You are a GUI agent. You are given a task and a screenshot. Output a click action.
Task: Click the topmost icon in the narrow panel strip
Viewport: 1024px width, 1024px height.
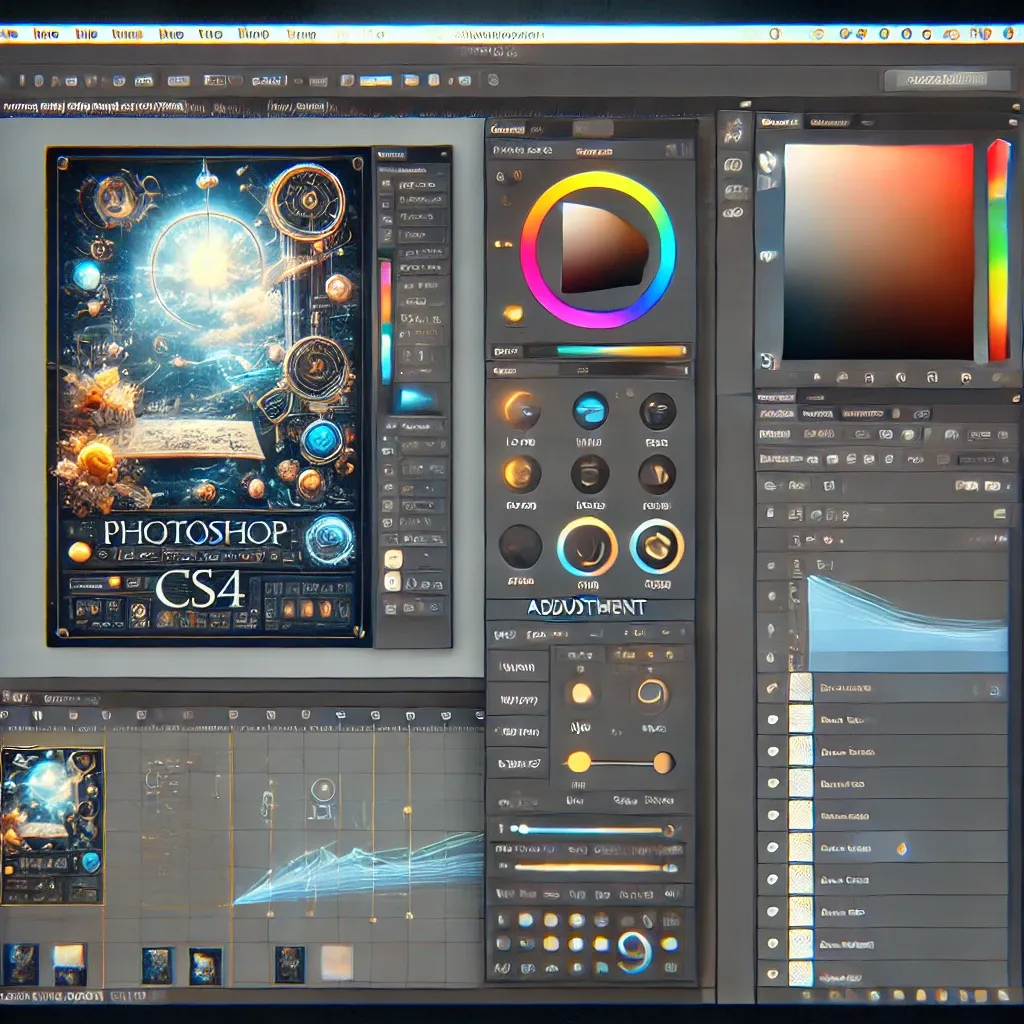pyautogui.click(x=733, y=130)
